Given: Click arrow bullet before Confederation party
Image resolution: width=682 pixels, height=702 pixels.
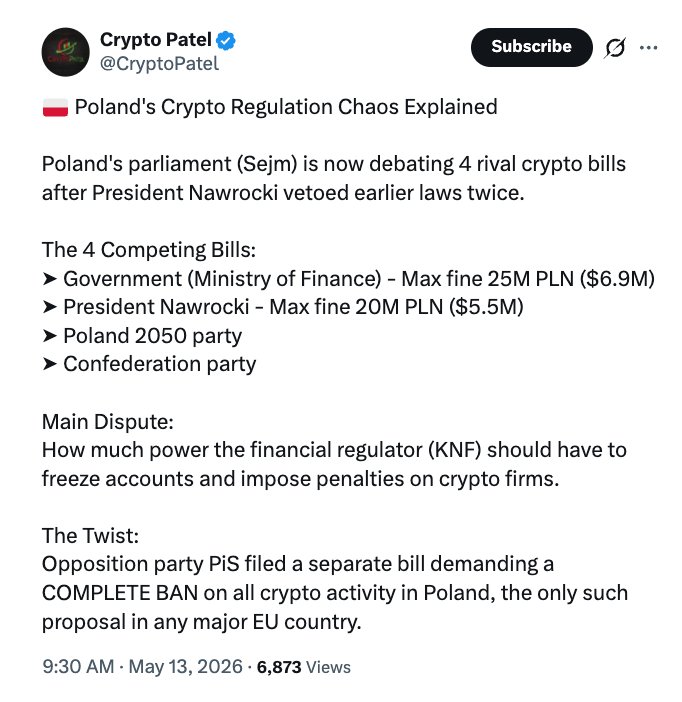Looking at the screenshot, I should point(50,364).
